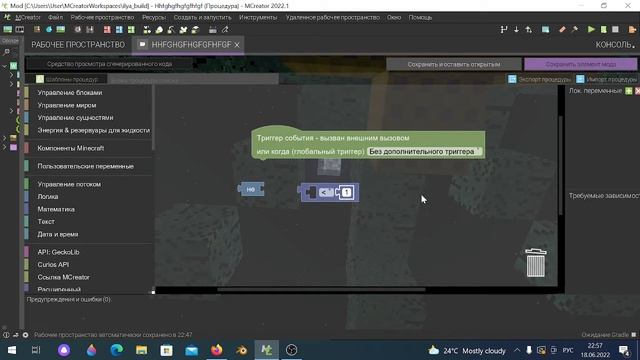Click the trash can on the canvas
640x360 pixels.
(536, 263)
